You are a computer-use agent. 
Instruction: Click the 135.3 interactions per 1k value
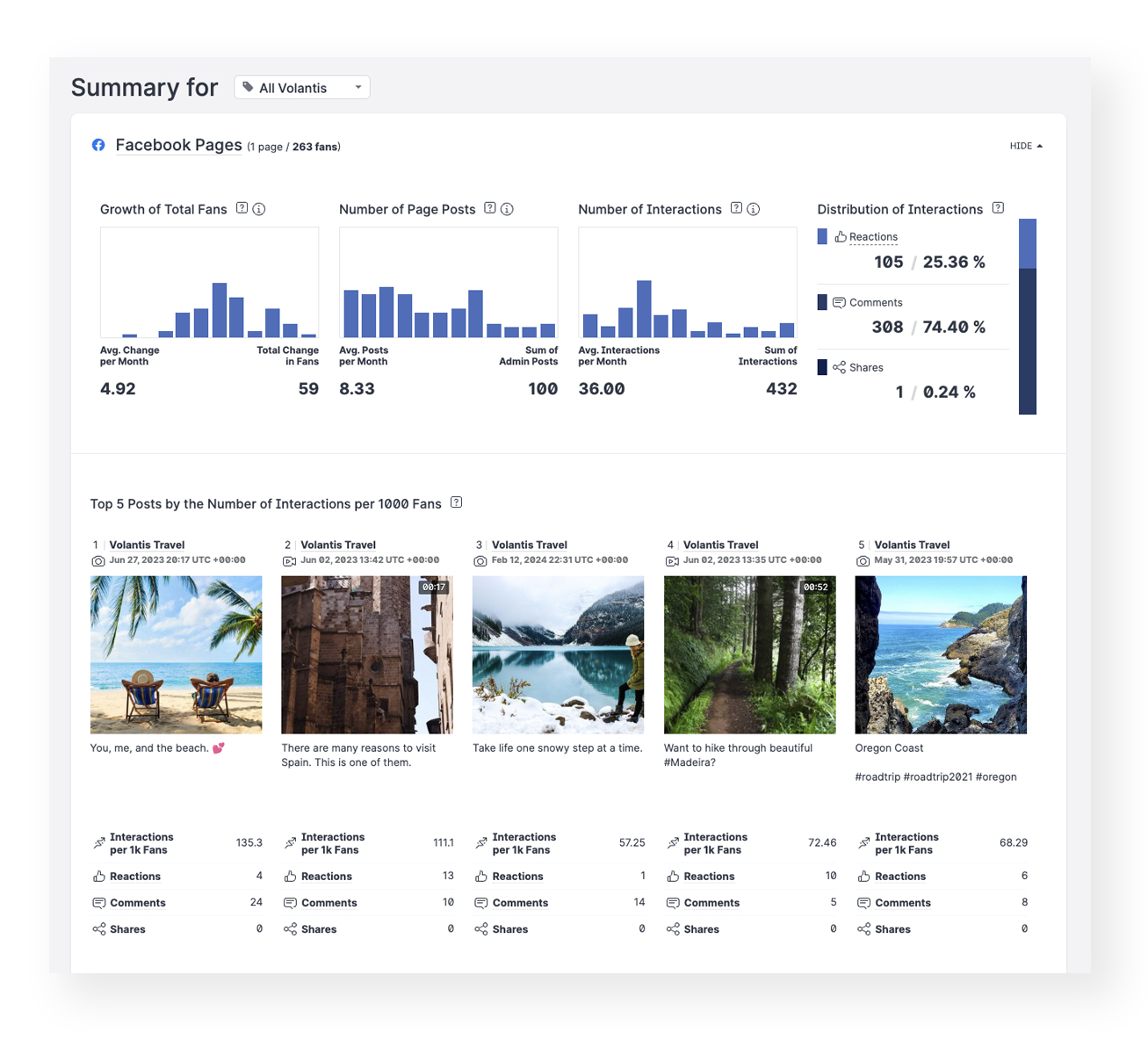click(x=249, y=842)
